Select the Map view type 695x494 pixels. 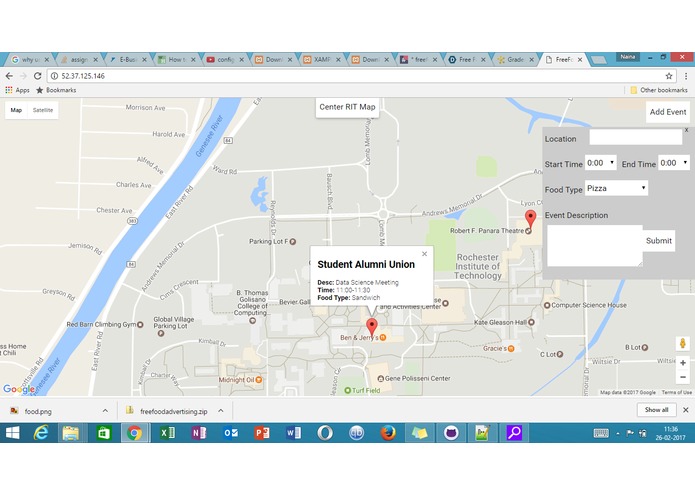tap(16, 110)
